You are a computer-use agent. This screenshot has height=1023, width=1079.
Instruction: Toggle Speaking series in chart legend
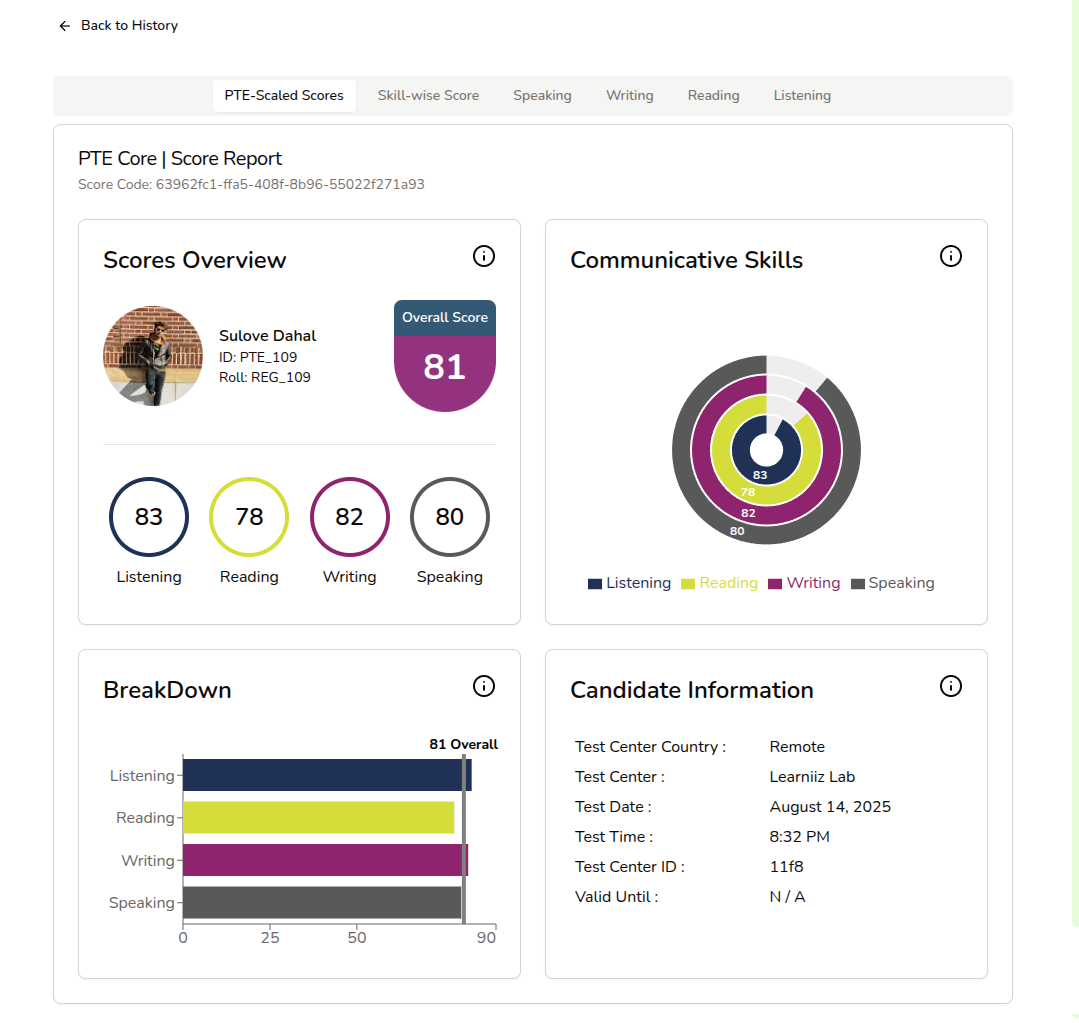[892, 583]
